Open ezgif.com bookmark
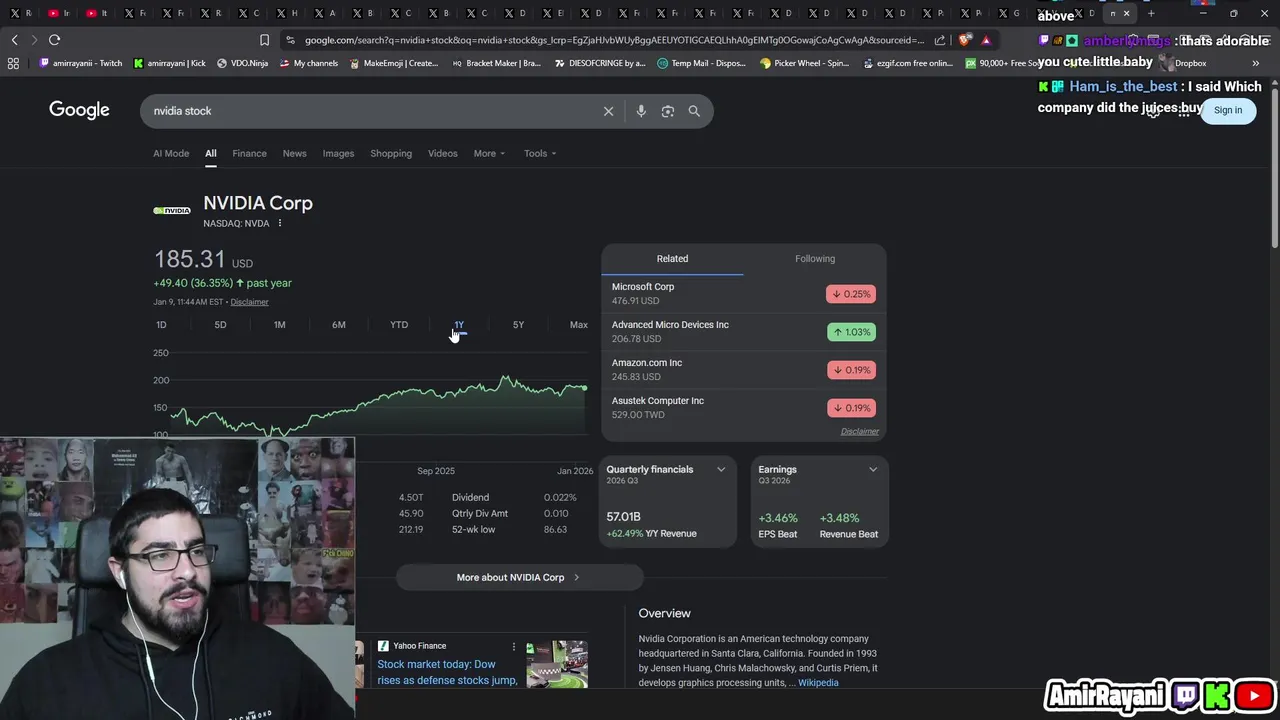 coord(907,63)
